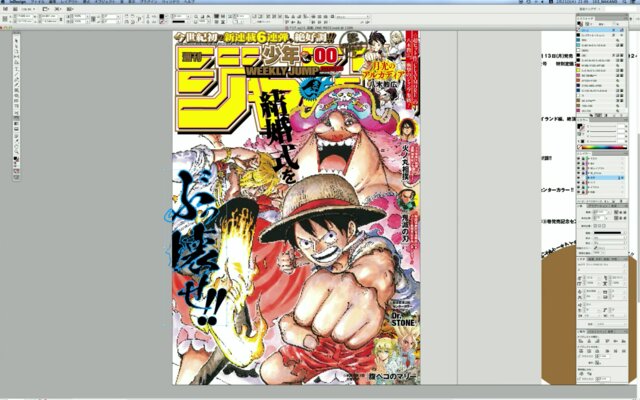Pick a color from the Color panel spectrum bar
This screenshot has height=400, width=640.
coord(603,147)
